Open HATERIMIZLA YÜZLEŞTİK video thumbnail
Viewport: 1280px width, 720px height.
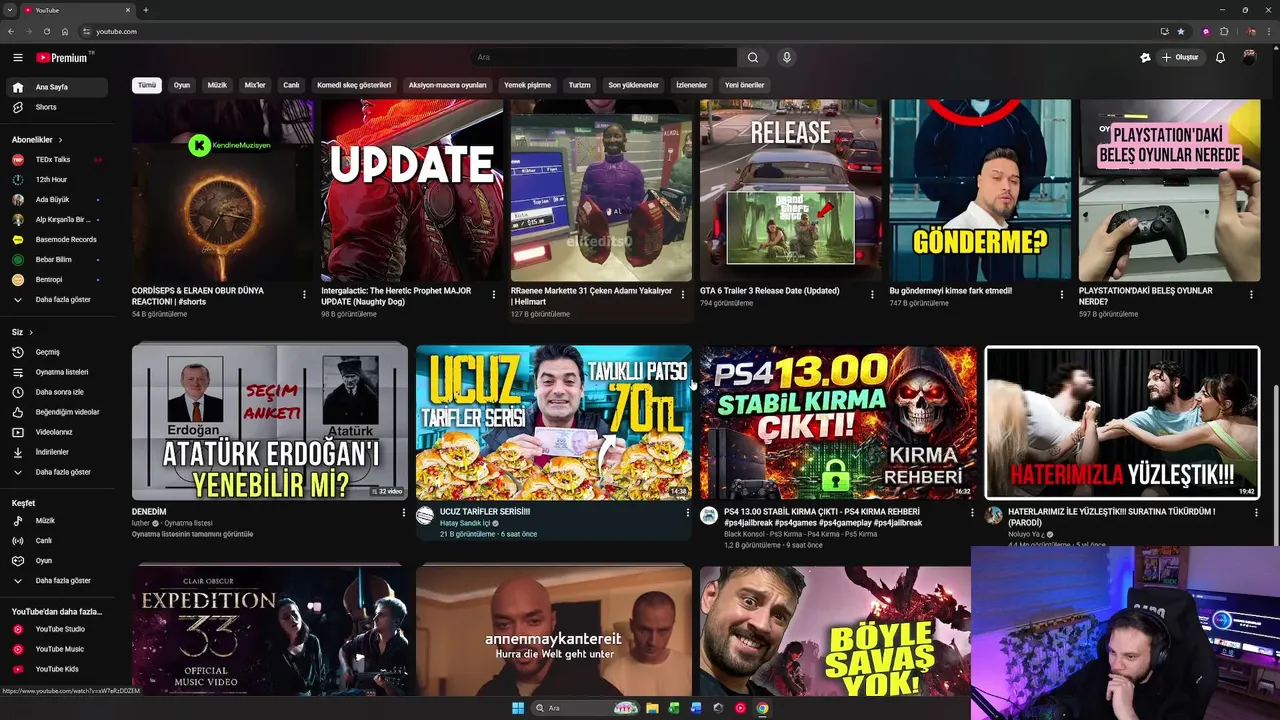(1122, 422)
